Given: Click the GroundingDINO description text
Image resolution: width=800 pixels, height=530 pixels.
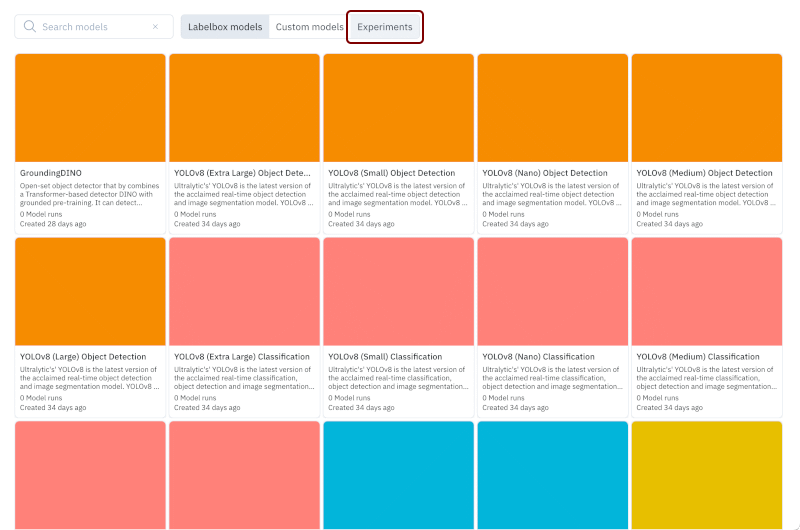Looking at the screenshot, I should pyautogui.click(x=89, y=194).
